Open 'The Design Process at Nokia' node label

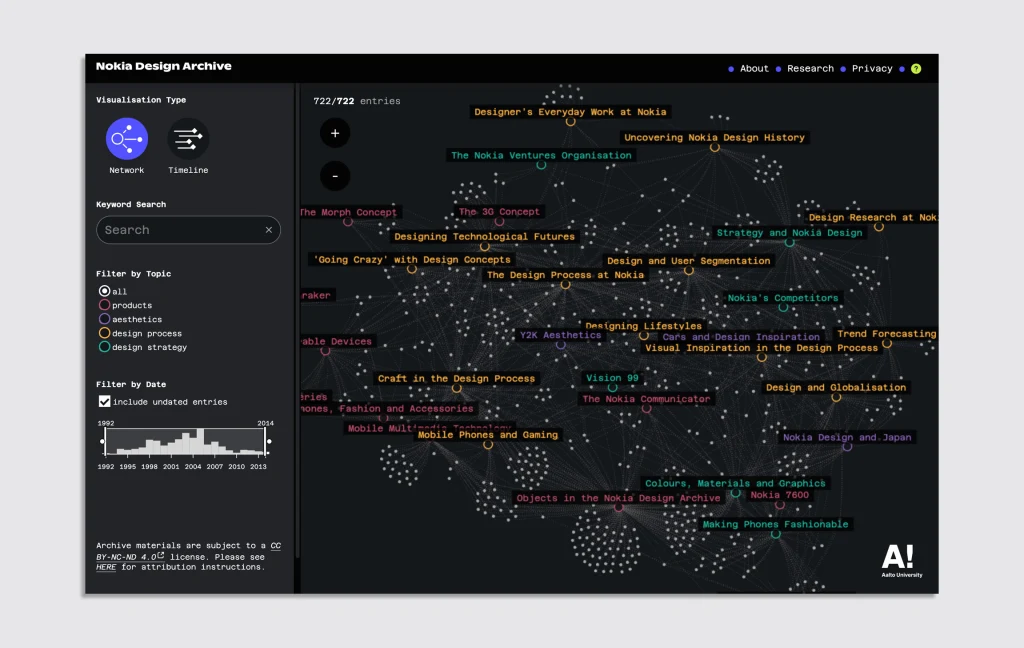565,275
